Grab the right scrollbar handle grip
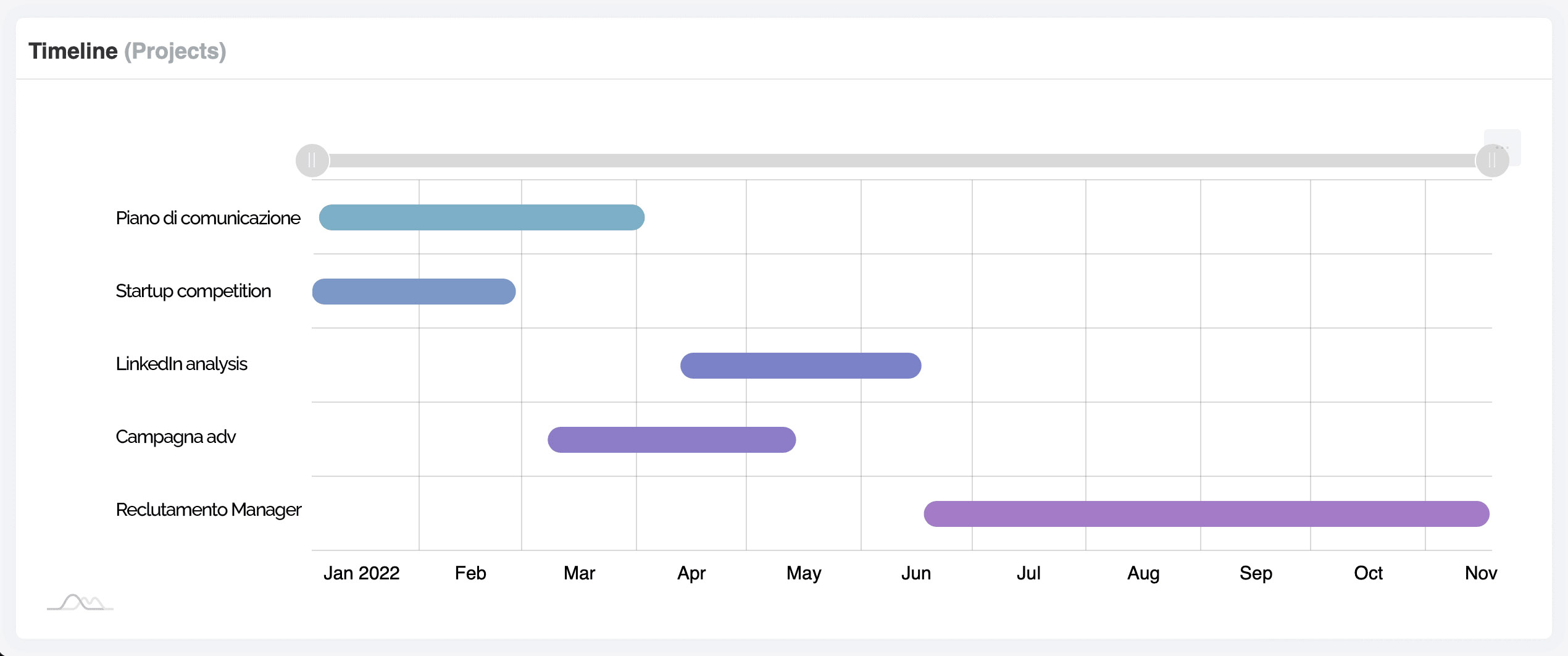Image resolution: width=1568 pixels, height=656 pixels. coord(1491,161)
